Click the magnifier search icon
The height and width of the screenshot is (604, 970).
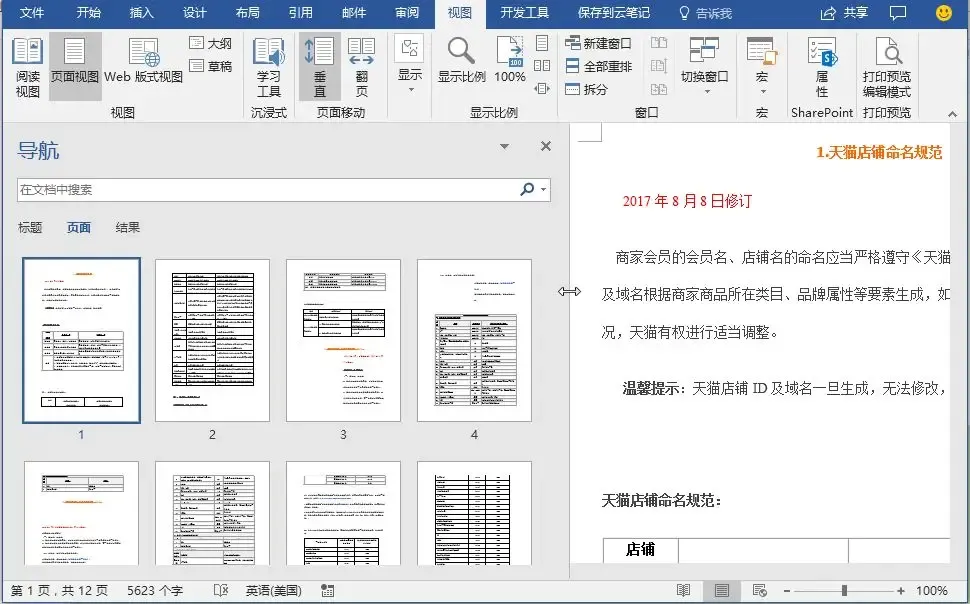[x=527, y=189]
